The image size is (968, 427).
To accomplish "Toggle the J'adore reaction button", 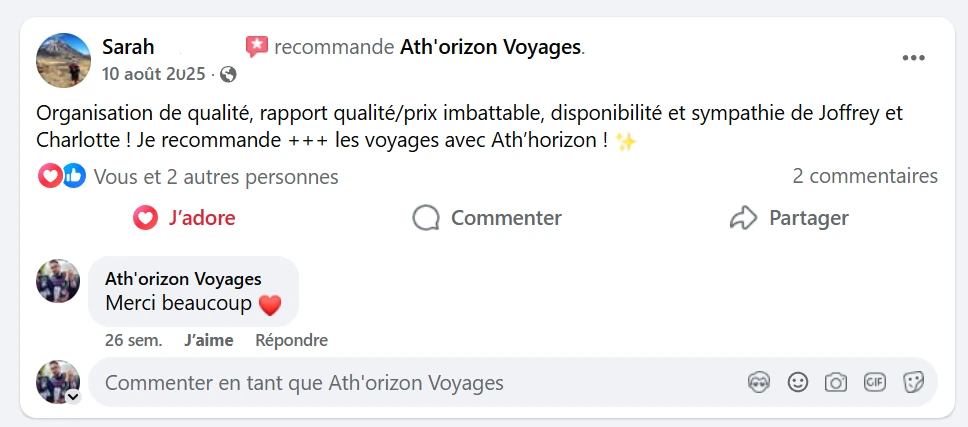I will [184, 218].
